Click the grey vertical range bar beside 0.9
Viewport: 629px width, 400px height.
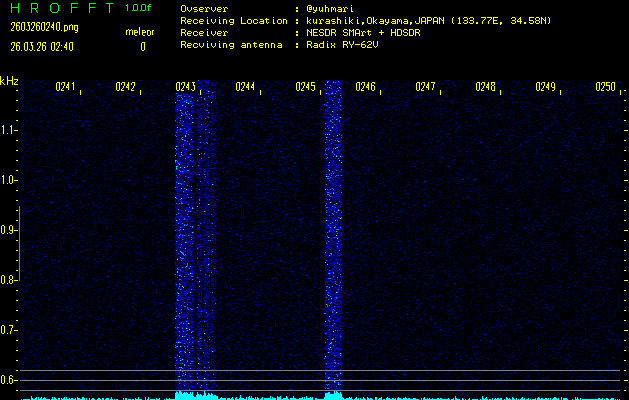pos(19,243)
